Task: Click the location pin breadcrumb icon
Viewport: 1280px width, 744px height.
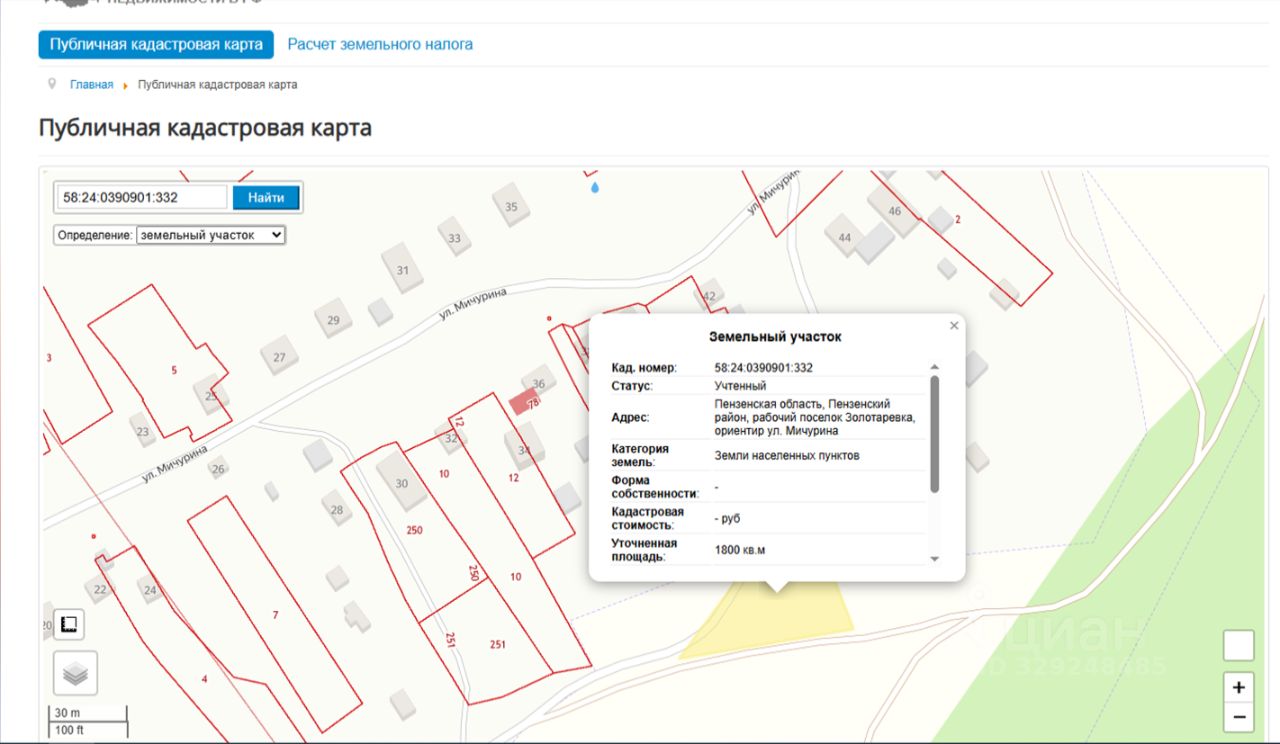Action: 52,84
